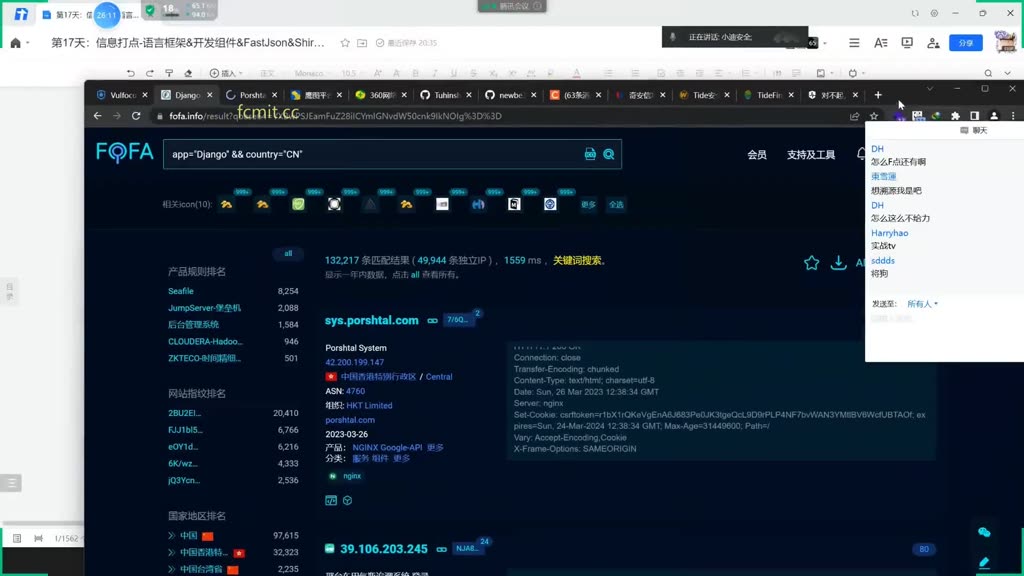This screenshot has width=1024, height=576.
Task: Switch to the Tuhinshubhra GitHub tab
Action: (x=445, y=95)
